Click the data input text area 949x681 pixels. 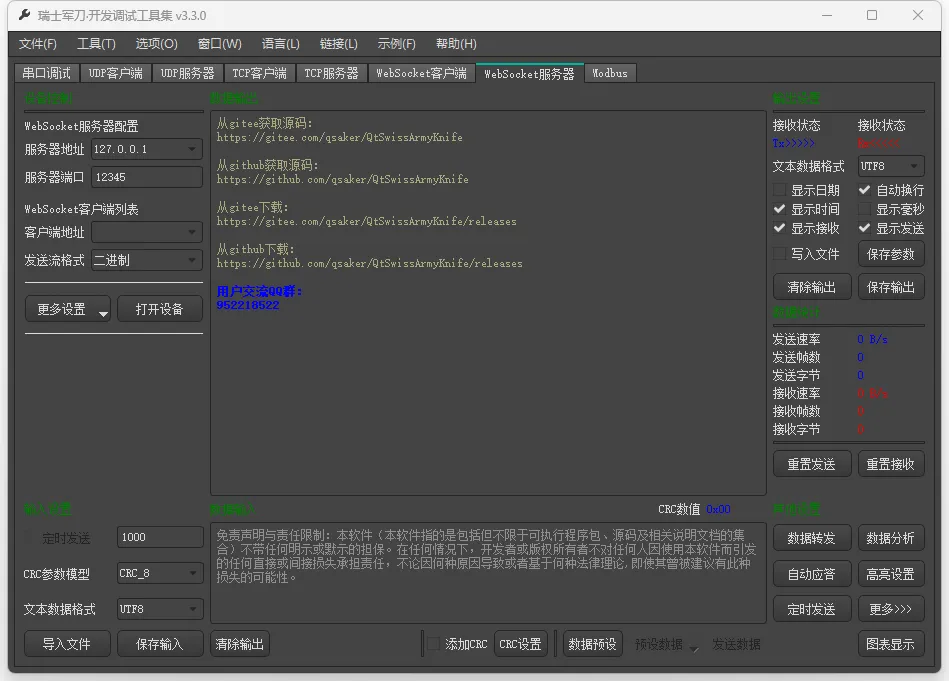488,573
